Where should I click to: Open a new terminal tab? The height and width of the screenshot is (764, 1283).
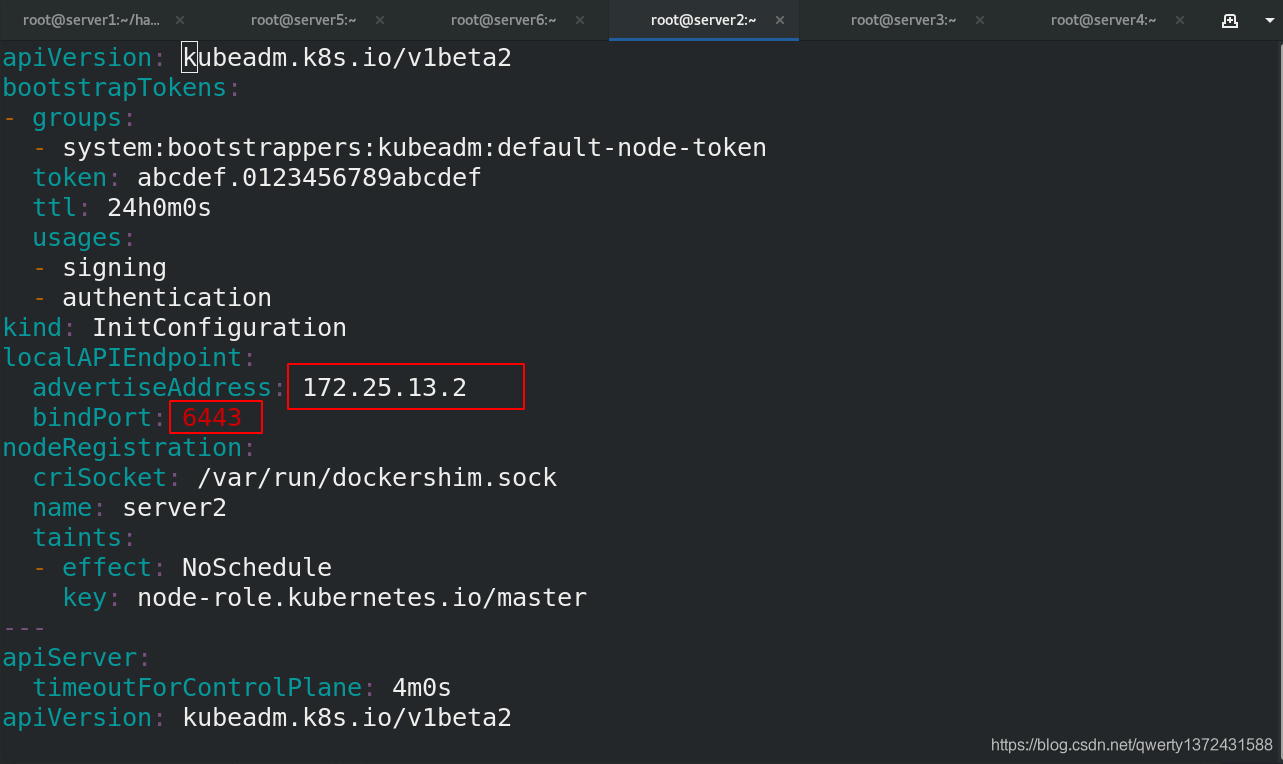pos(1230,20)
